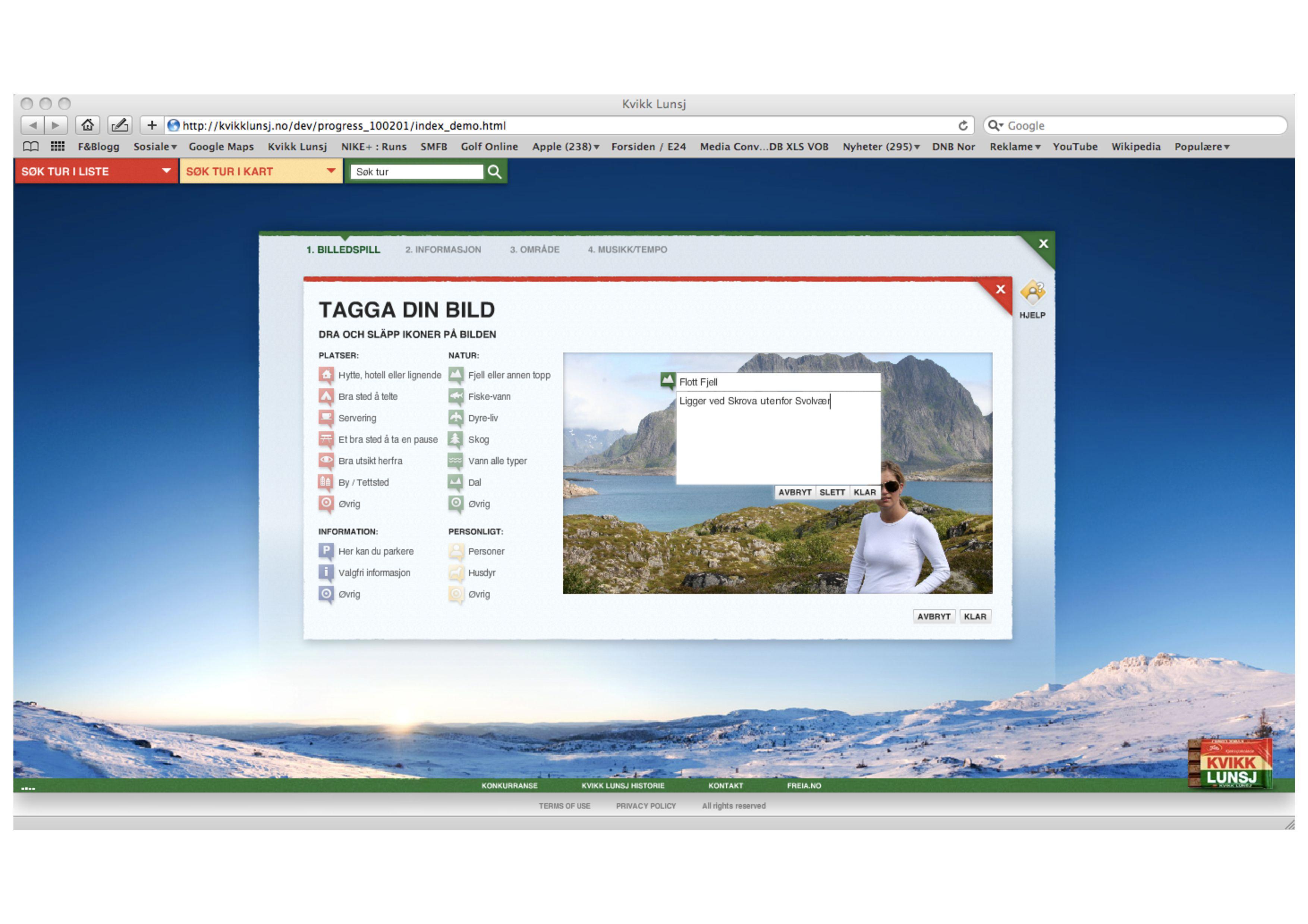Open the 'Kvikk Lunsj Historie' footer link

point(623,786)
